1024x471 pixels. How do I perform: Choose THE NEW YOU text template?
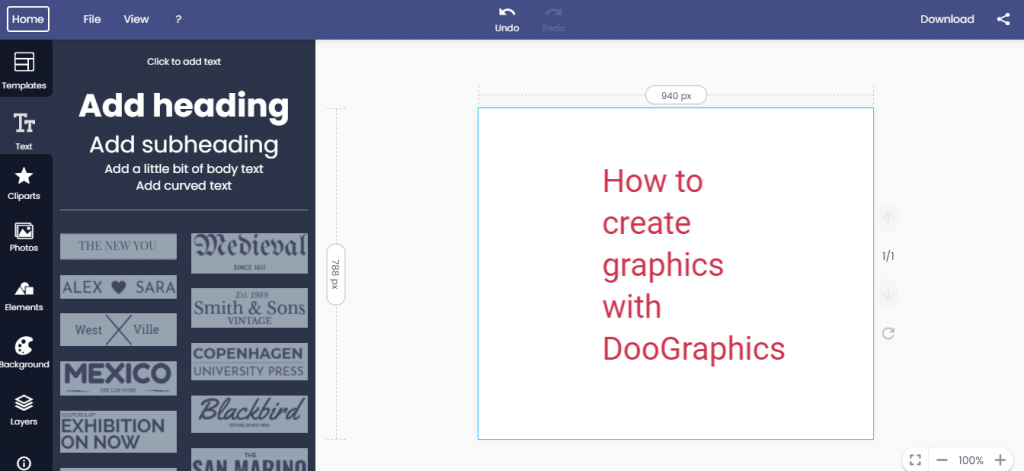coord(118,246)
